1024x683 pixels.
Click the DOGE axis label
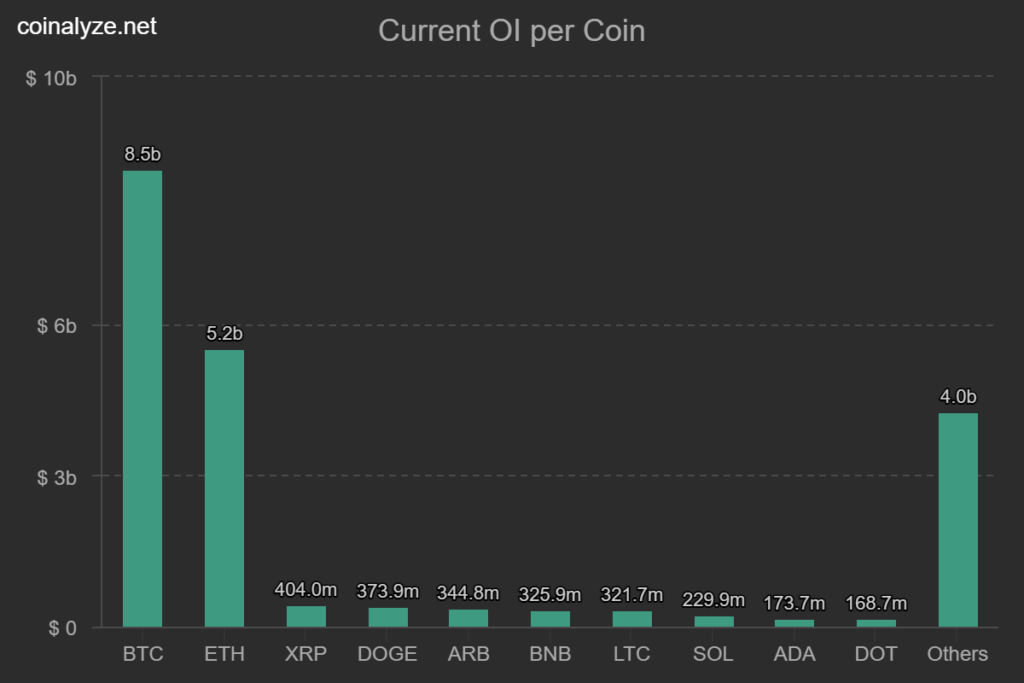(387, 654)
